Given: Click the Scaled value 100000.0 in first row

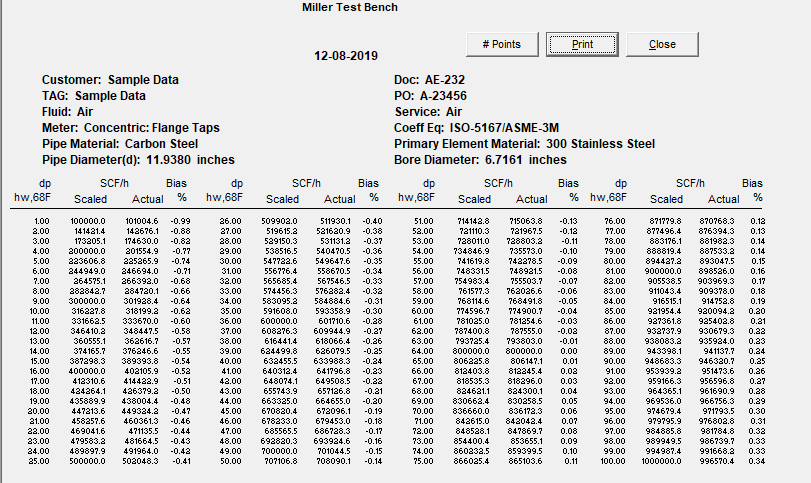Looking at the screenshot, I should [89, 220].
